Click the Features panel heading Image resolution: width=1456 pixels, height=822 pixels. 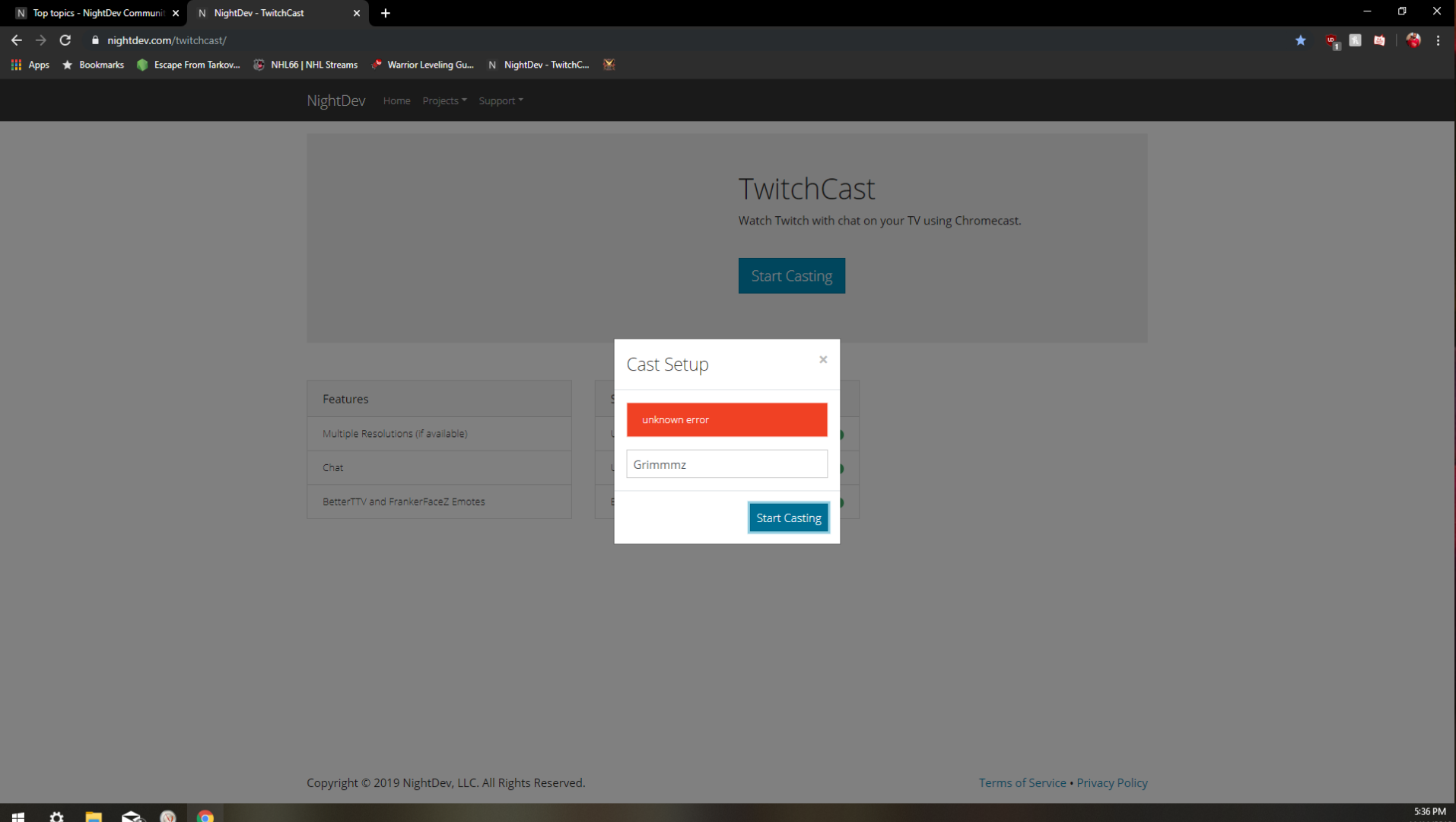439,399
